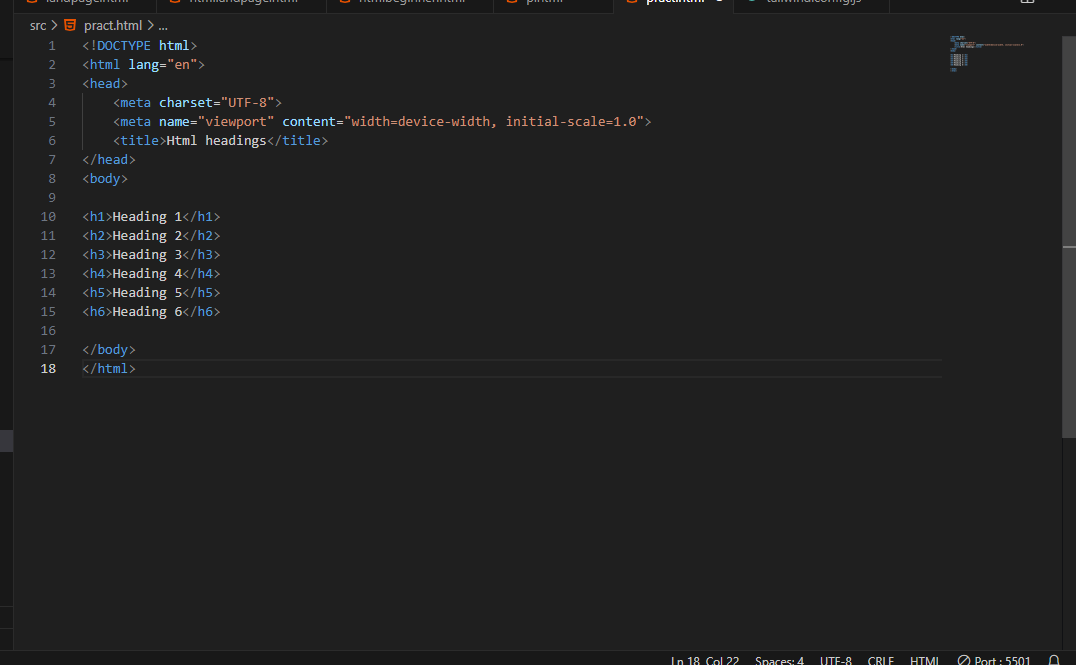
Task: Click the charset attribute name
Action: [186, 102]
